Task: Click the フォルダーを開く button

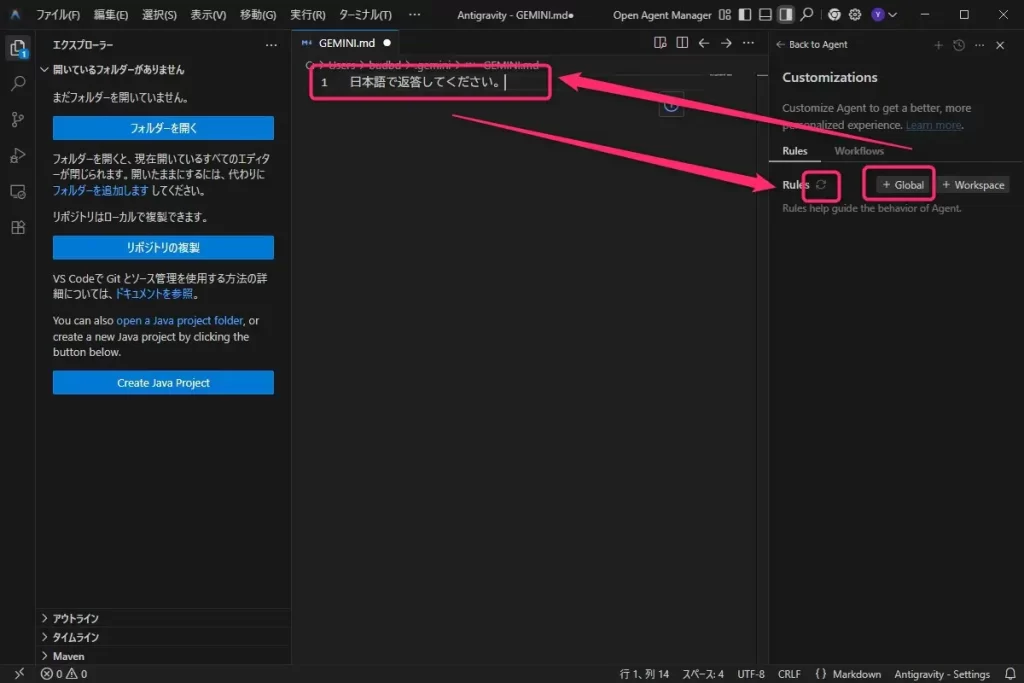Action: coord(163,128)
